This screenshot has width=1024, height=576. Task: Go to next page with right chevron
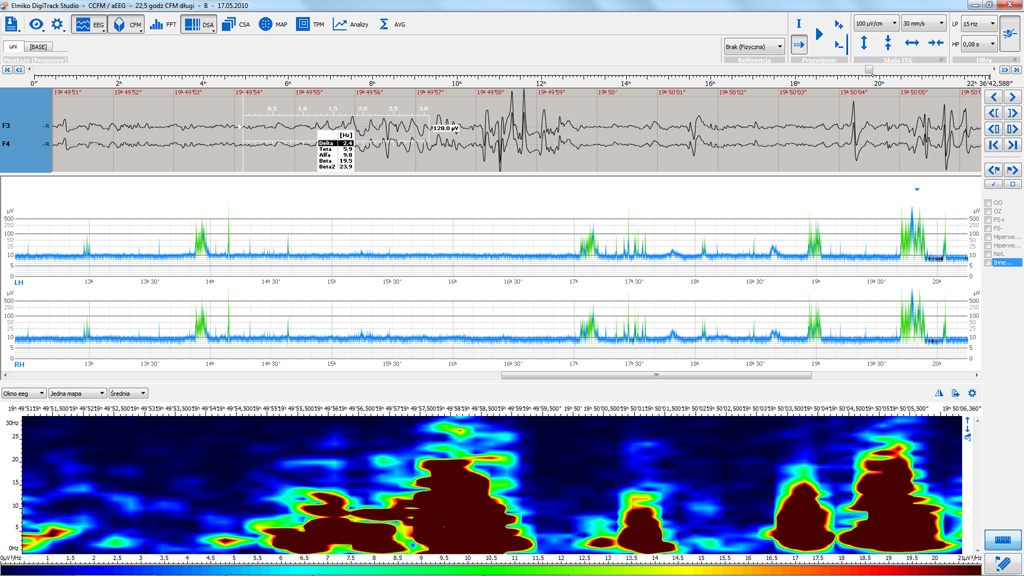(x=1013, y=97)
